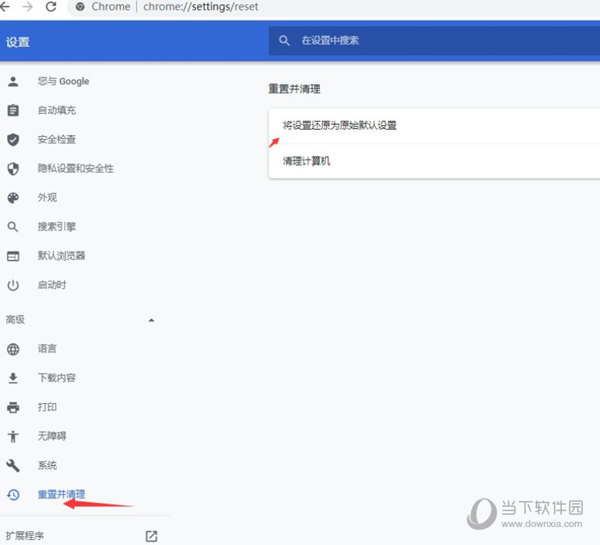
Task: Click the magnifier icon for 搜索引擎
Action: point(13,227)
